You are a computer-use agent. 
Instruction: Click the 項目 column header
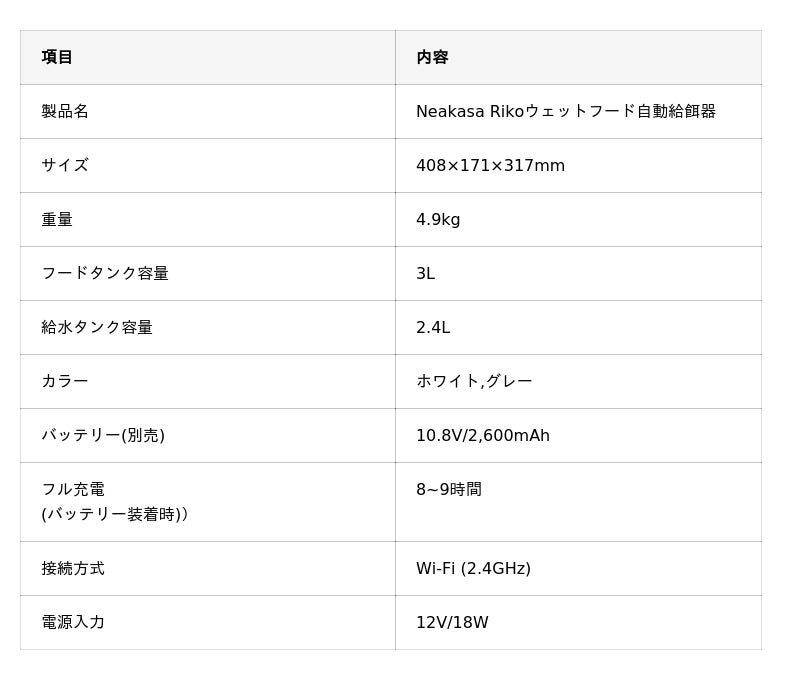pyautogui.click(x=57, y=57)
